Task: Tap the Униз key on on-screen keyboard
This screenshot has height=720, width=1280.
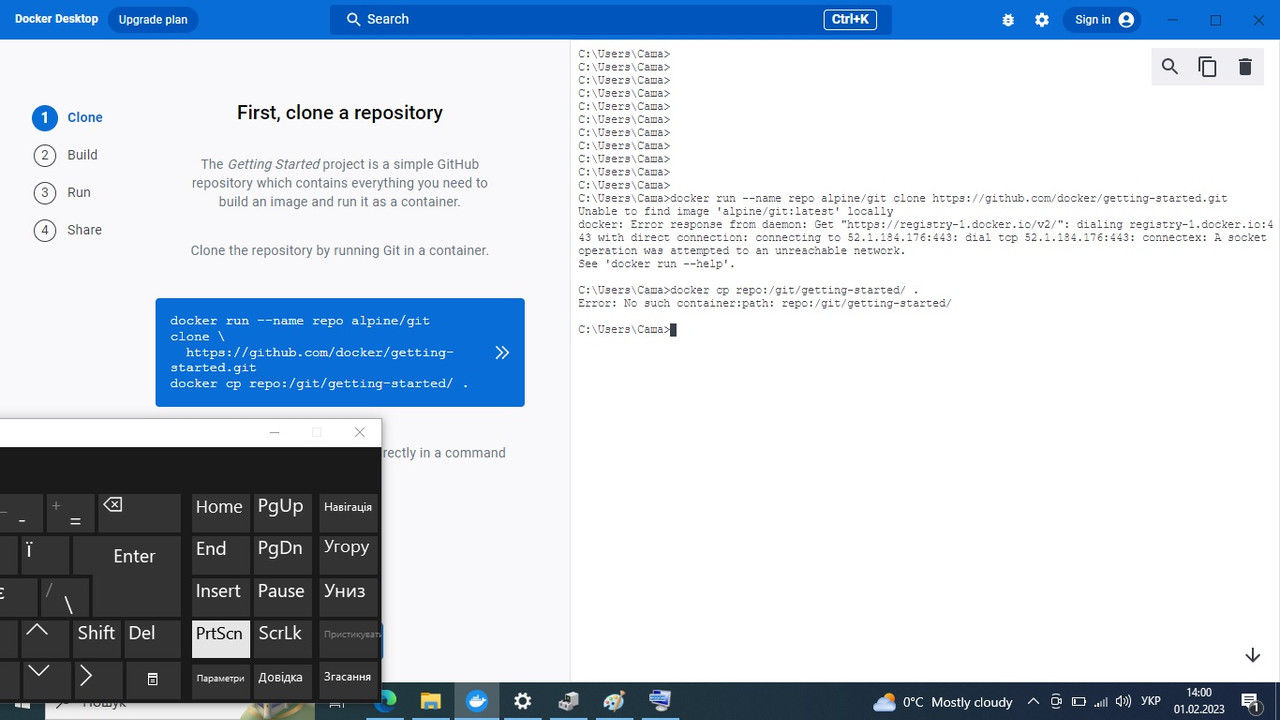Action: click(x=348, y=597)
